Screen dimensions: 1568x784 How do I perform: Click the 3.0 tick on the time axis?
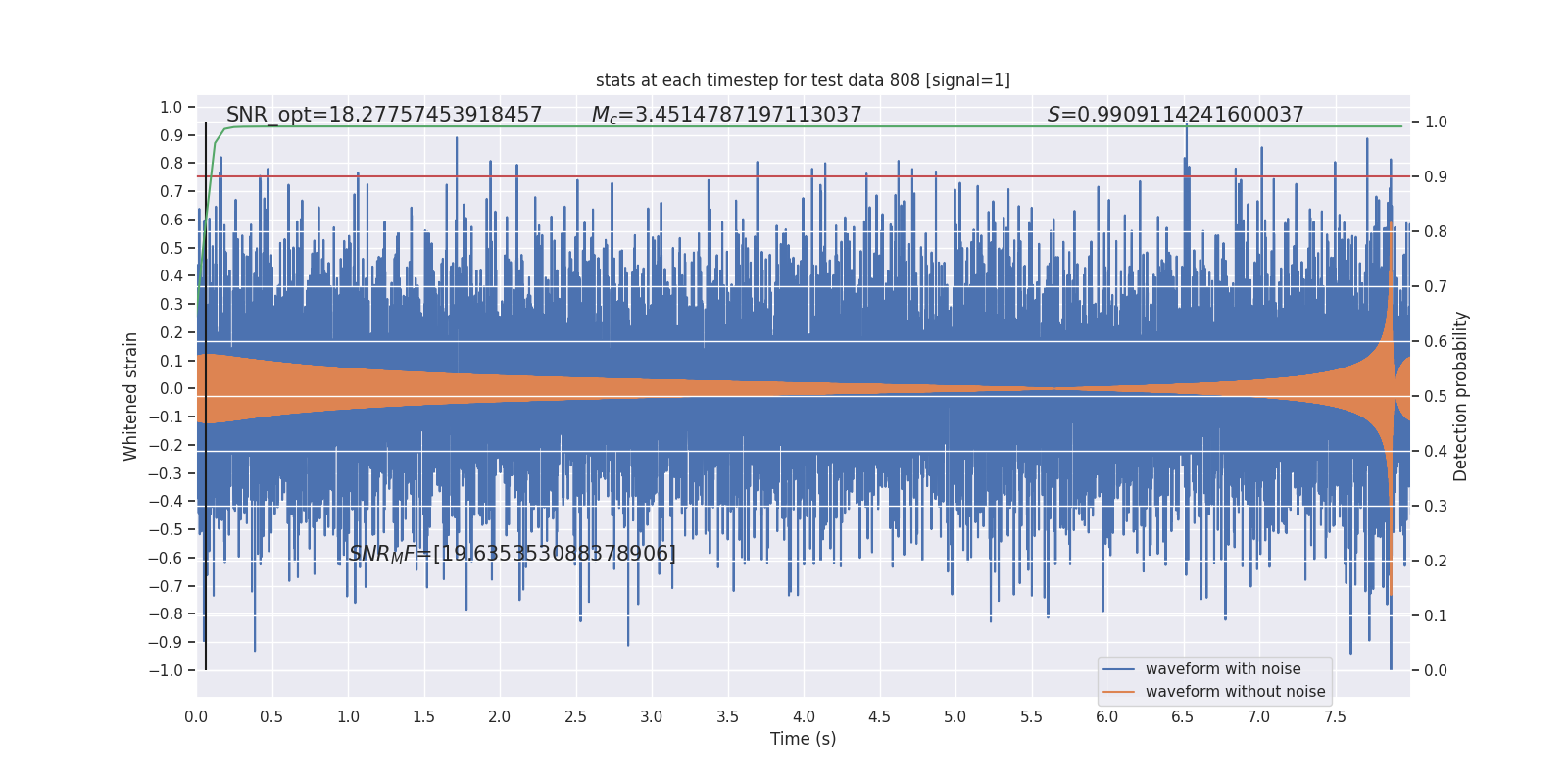pos(652,717)
